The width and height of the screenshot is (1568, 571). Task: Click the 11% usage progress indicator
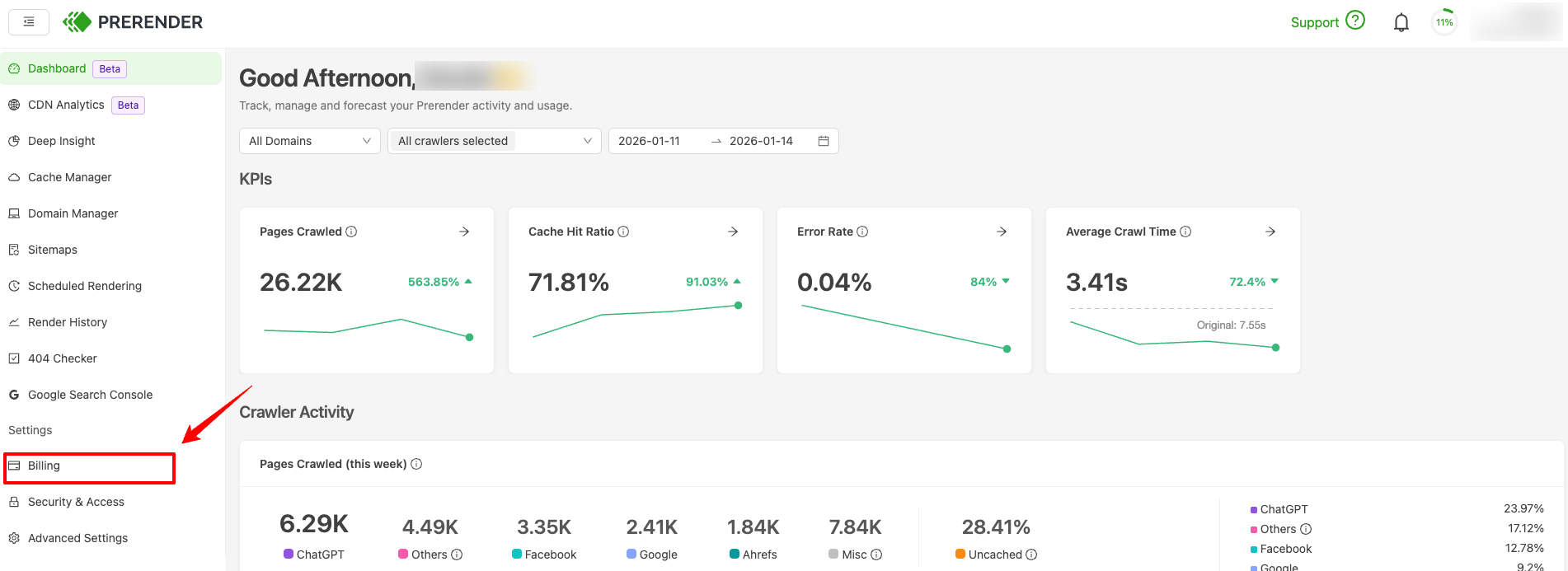[x=1444, y=22]
